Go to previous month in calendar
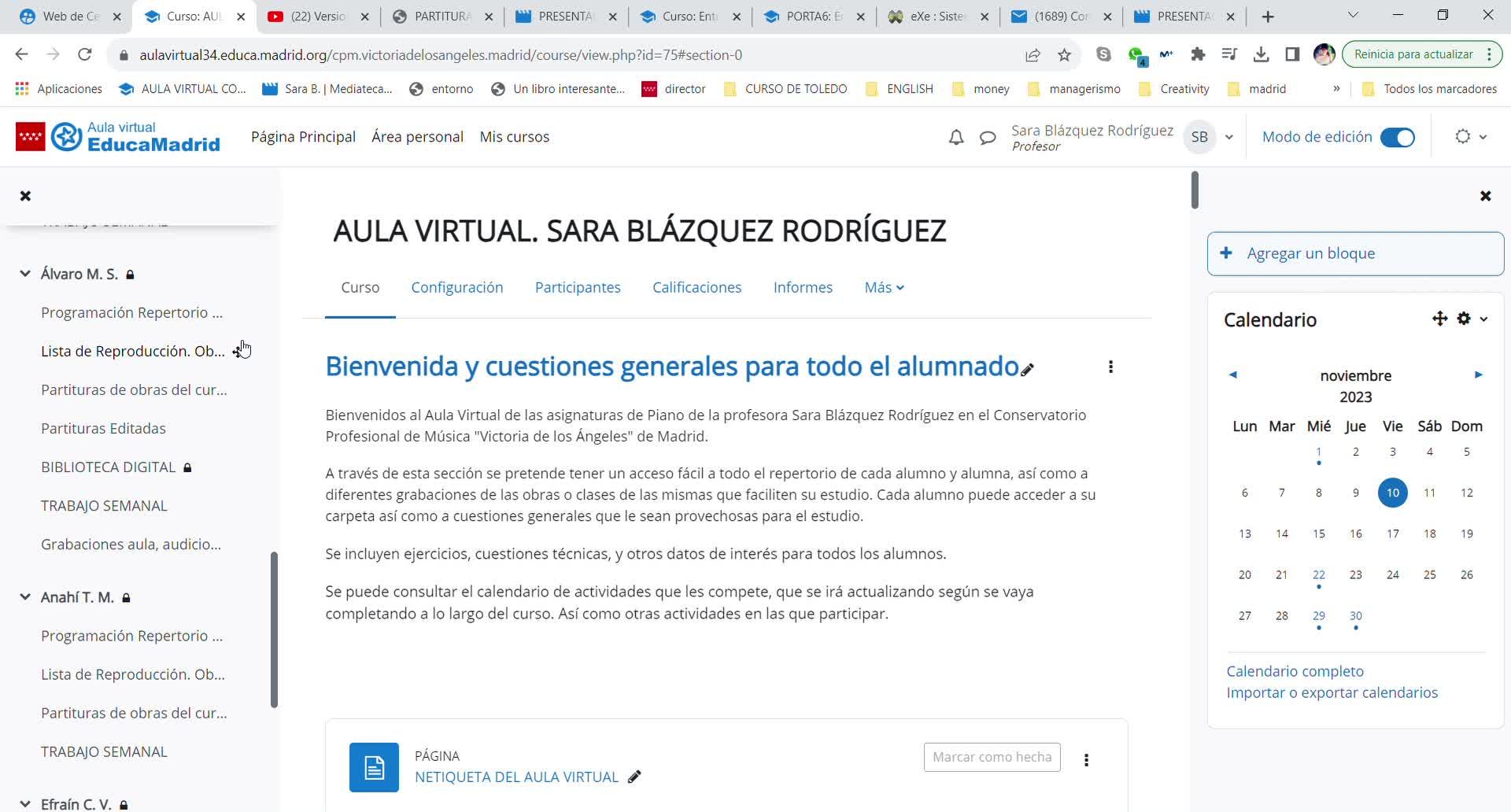 (x=1233, y=375)
